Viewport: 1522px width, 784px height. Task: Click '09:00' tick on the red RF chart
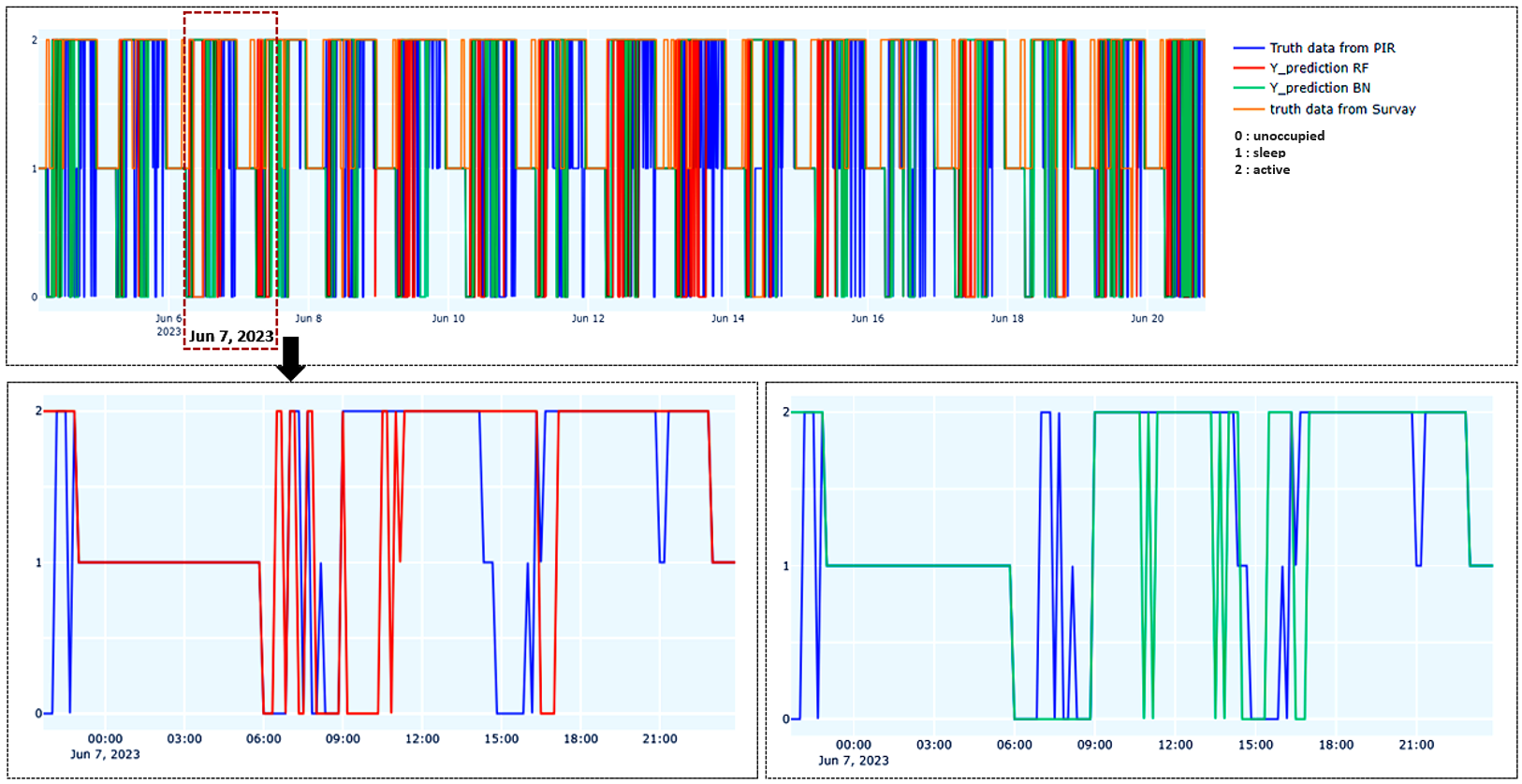(x=343, y=739)
